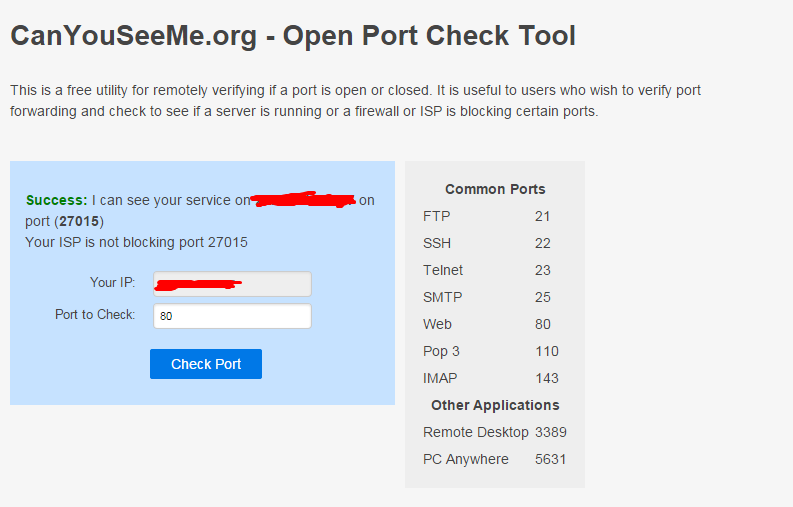Click the Your IP field

(x=232, y=284)
